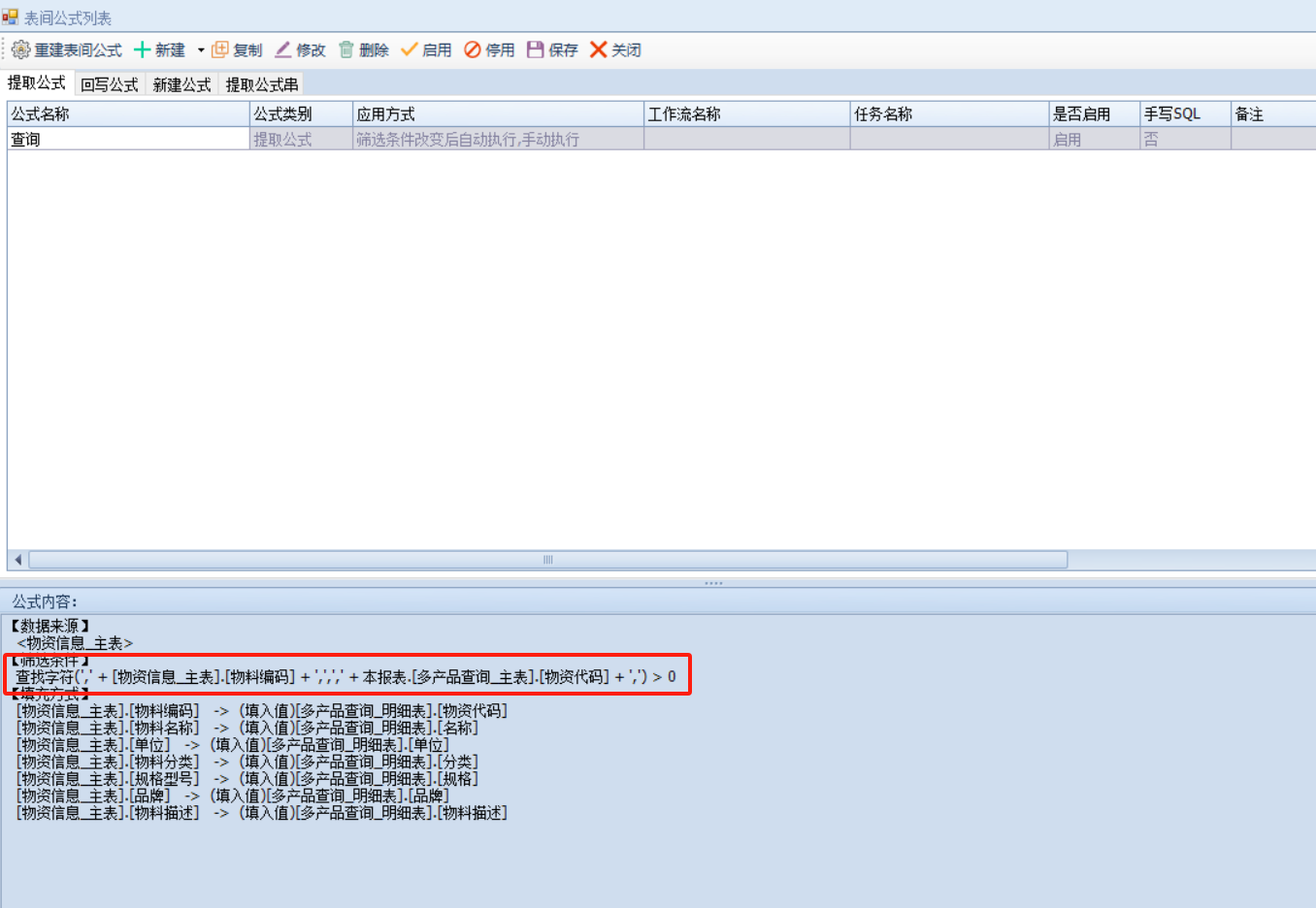The width and height of the screenshot is (1316, 908).
Task: Click the 是否启用 column header
Action: pyautogui.click(x=1093, y=114)
